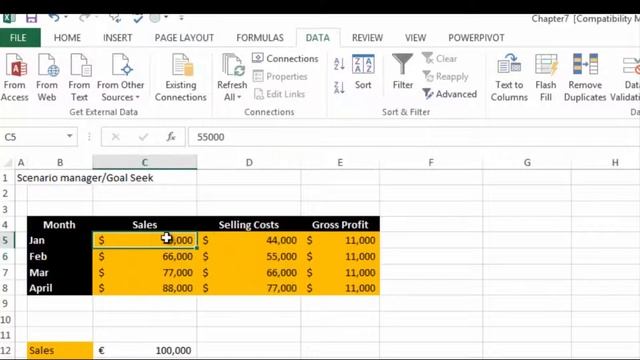This screenshot has height=360, width=640.
Task: Select row 12 header
Action: (x=7, y=351)
